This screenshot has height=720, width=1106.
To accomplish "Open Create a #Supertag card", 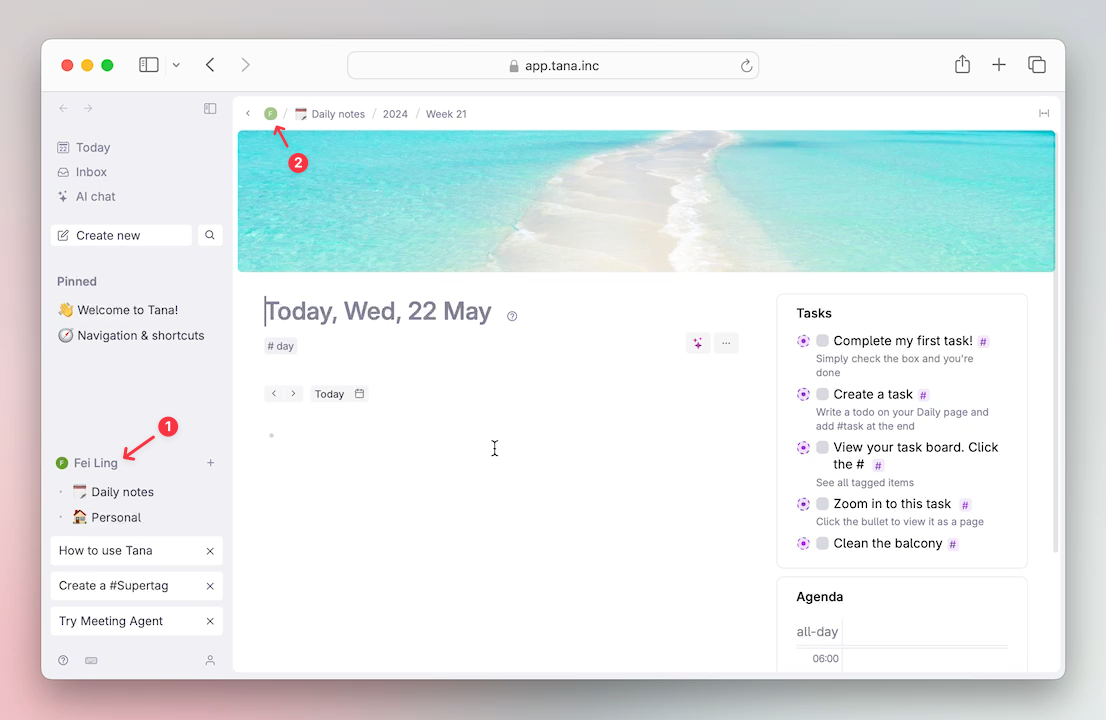I will point(127,586).
